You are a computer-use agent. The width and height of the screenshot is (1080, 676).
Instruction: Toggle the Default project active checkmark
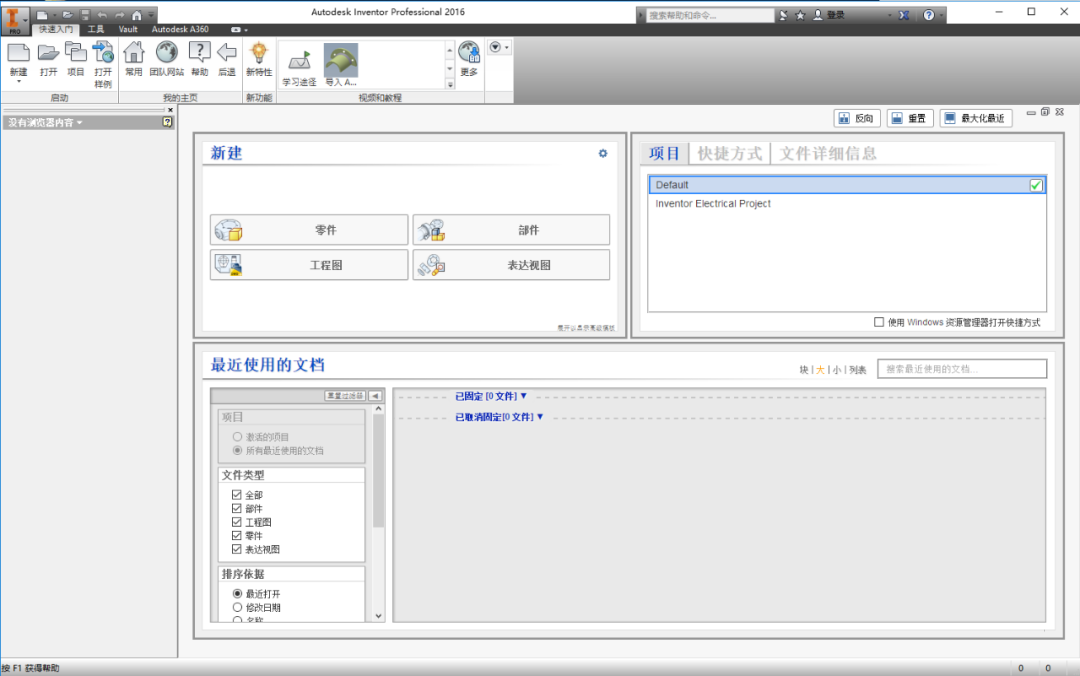click(x=1036, y=185)
